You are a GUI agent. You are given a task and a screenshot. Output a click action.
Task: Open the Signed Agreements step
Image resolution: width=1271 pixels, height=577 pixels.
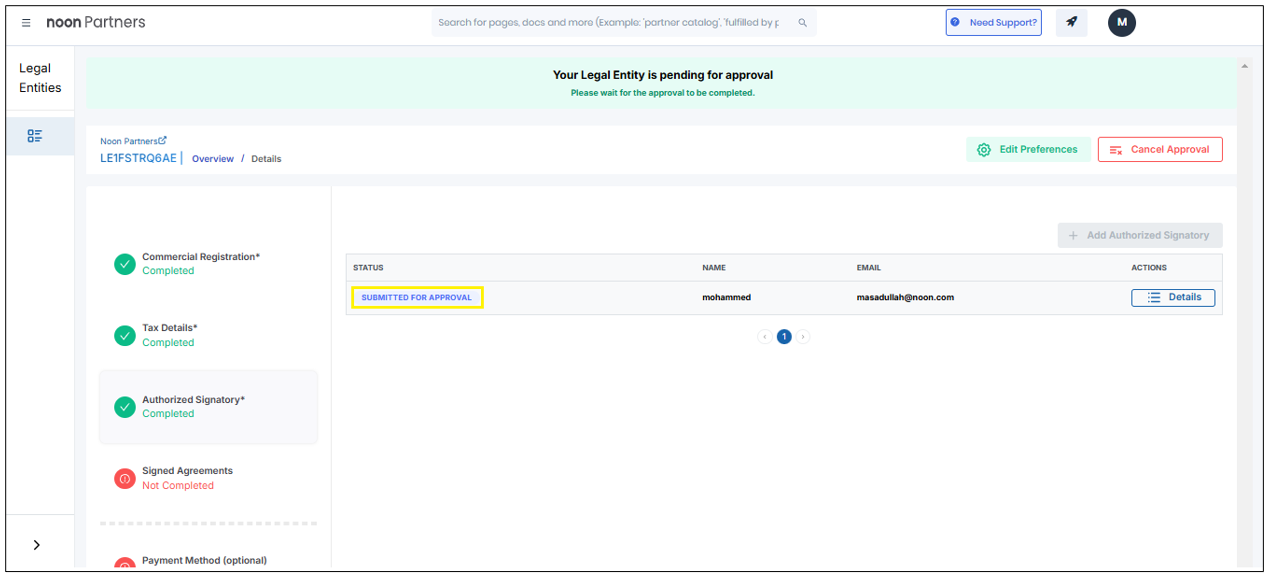coord(208,478)
